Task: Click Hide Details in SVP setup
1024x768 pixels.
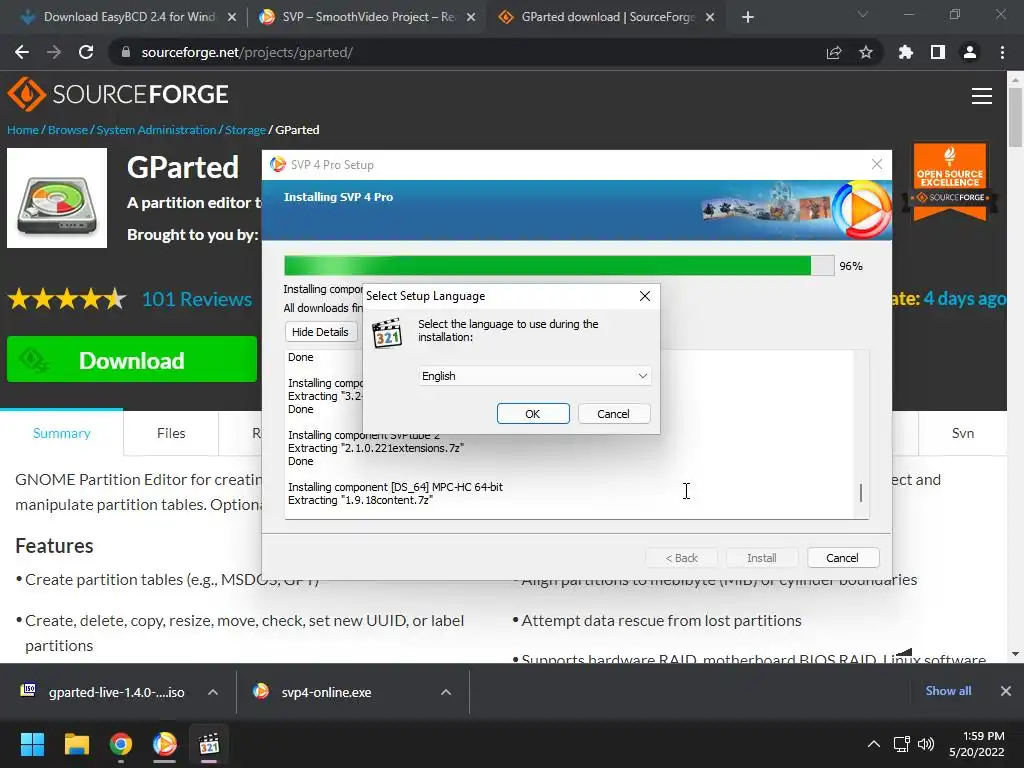Action: [321, 332]
